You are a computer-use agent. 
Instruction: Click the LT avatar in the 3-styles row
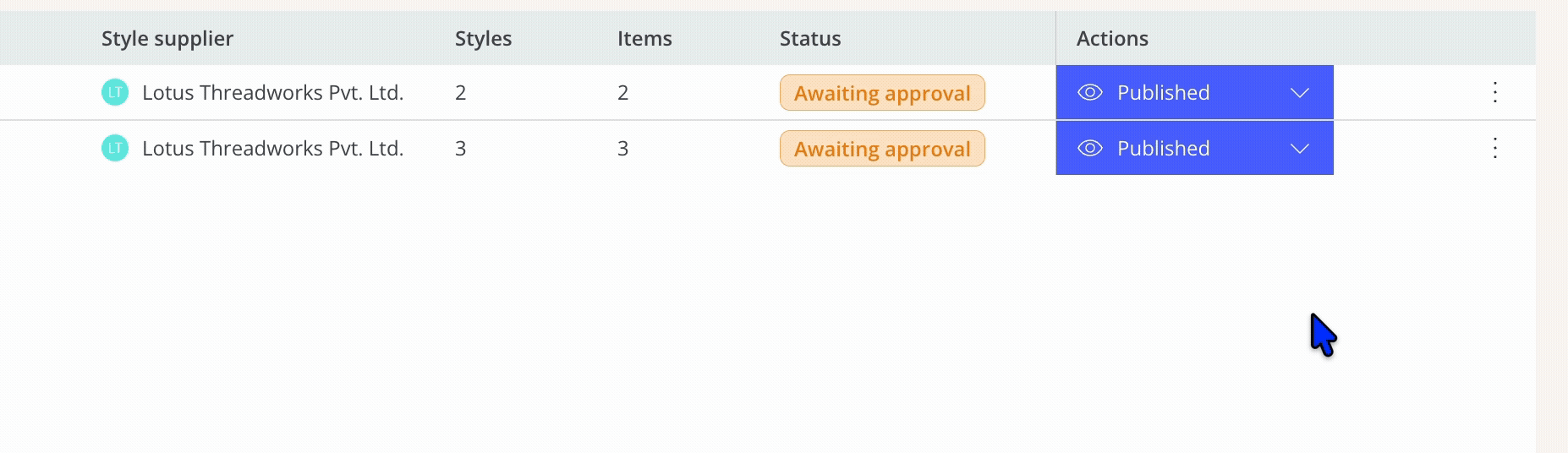(x=115, y=148)
